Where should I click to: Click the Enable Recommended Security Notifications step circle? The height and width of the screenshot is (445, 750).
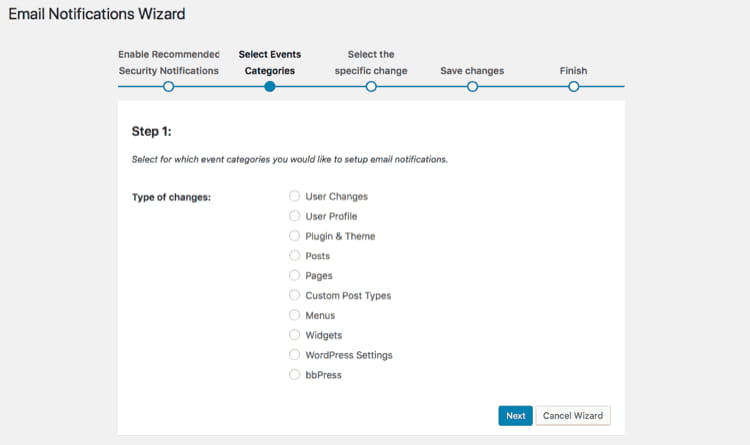(x=168, y=87)
